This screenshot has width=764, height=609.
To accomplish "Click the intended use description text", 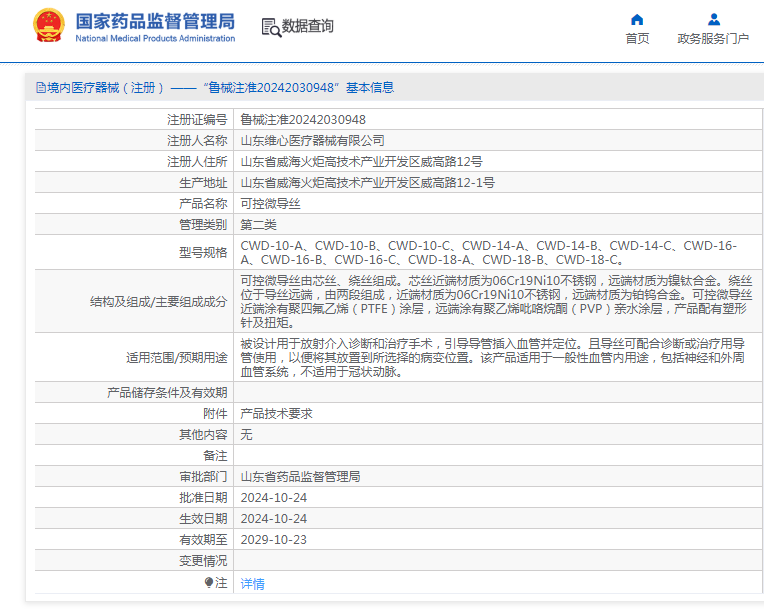I will click(493, 358).
